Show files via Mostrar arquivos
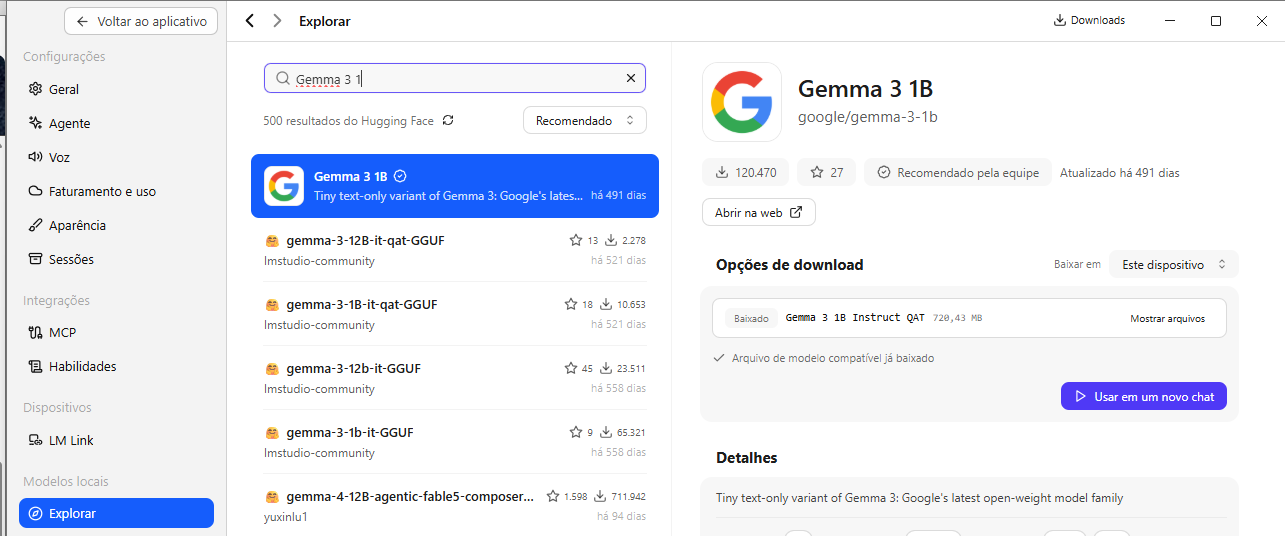1285x536 pixels. click(x=1167, y=318)
